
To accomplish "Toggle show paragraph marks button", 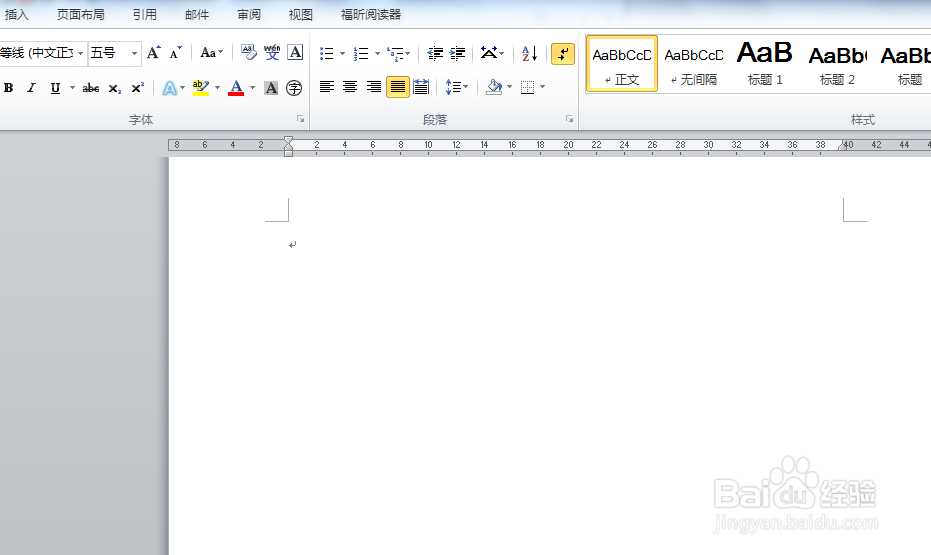I will (563, 54).
